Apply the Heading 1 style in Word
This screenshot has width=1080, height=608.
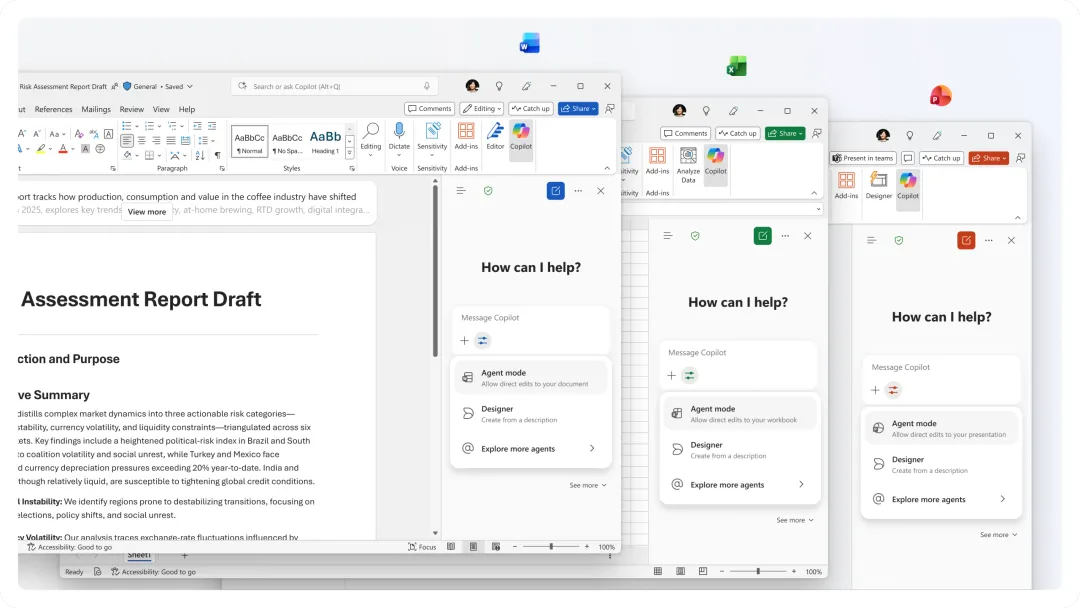325,141
